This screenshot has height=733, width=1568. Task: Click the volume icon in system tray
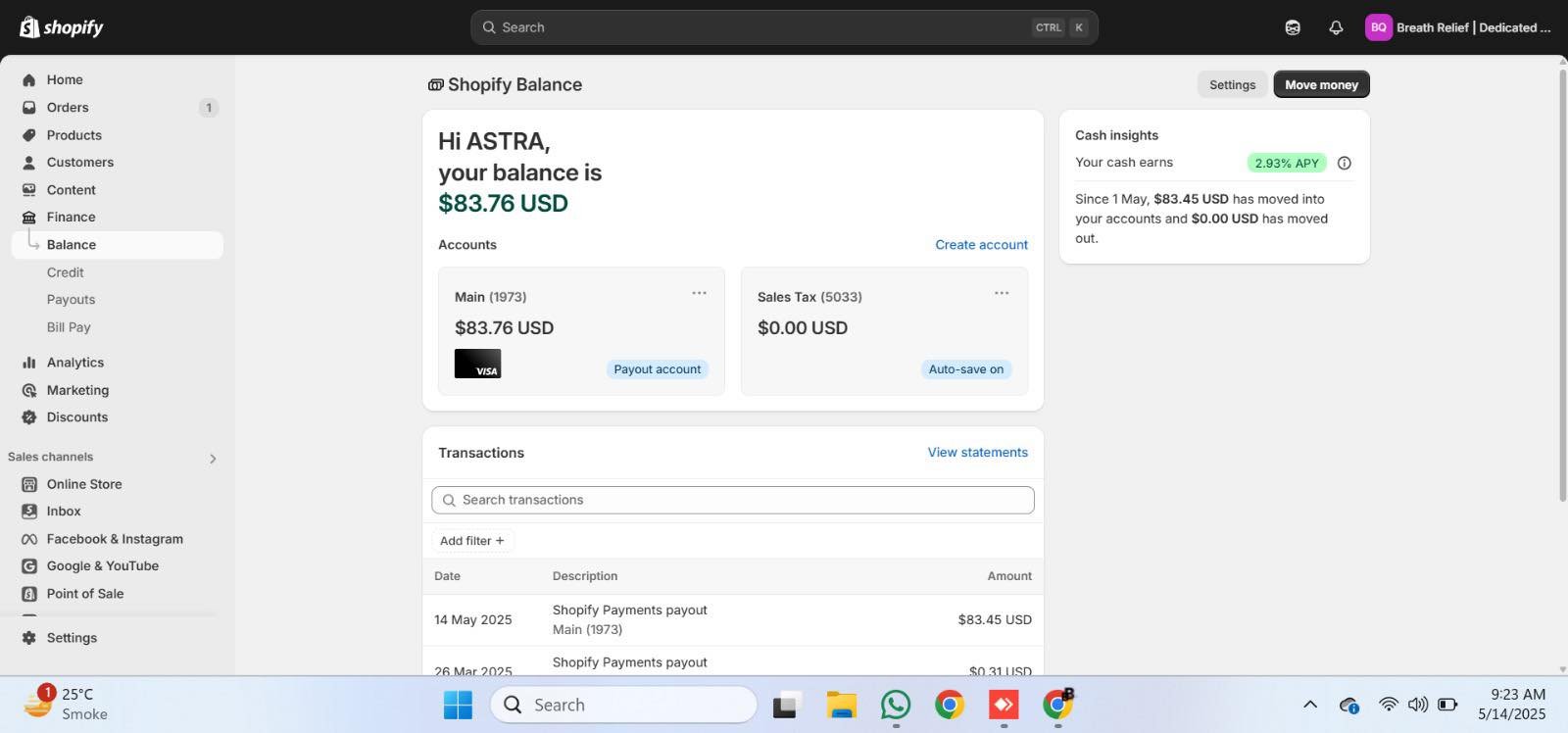tap(1418, 705)
